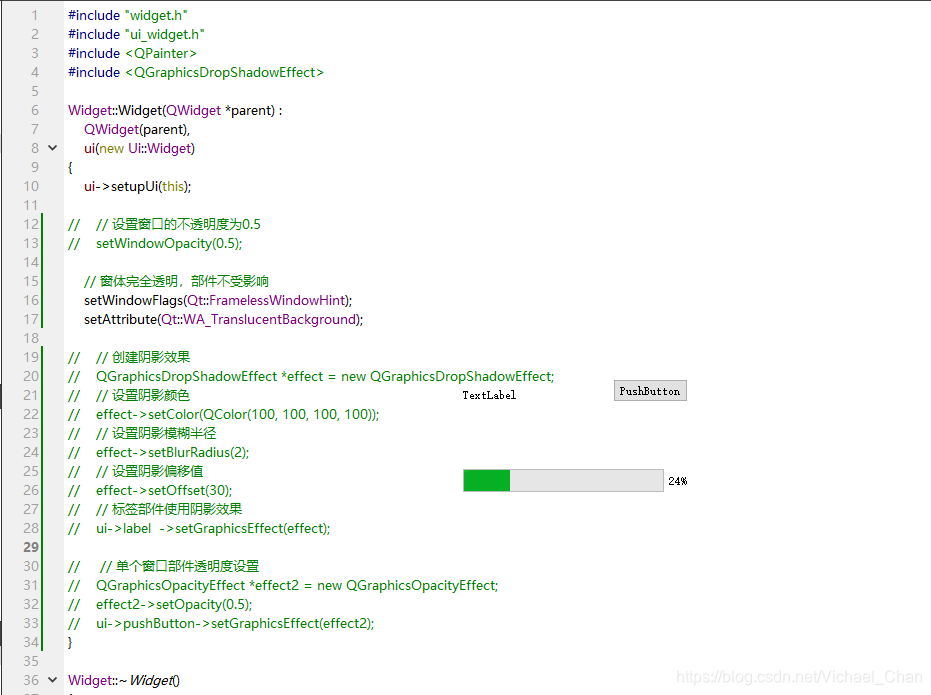The image size is (931, 695).
Task: Click line number 1 in the gutter
Action: 34,15
